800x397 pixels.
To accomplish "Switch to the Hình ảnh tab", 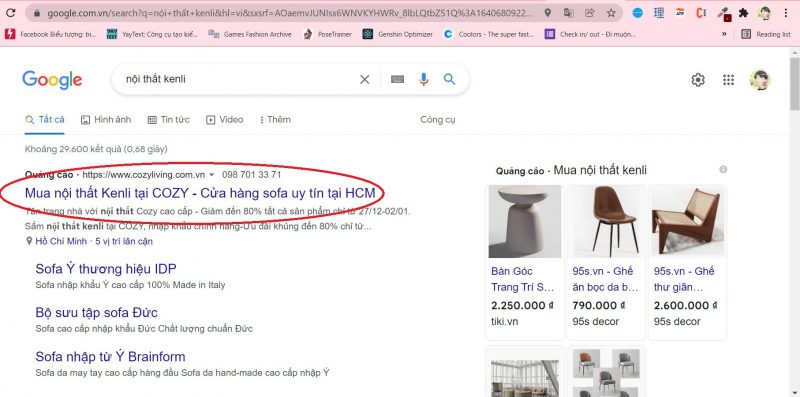I will tap(106, 119).
